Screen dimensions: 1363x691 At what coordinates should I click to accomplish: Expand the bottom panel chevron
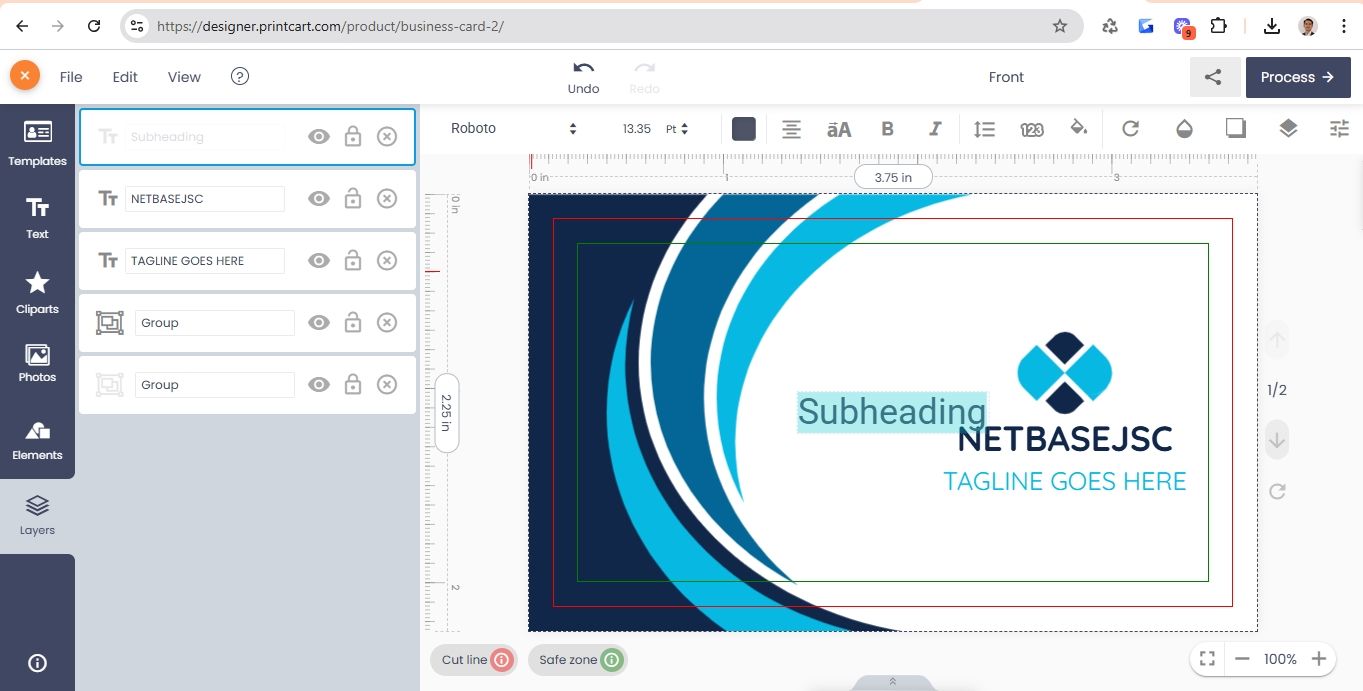point(892,682)
